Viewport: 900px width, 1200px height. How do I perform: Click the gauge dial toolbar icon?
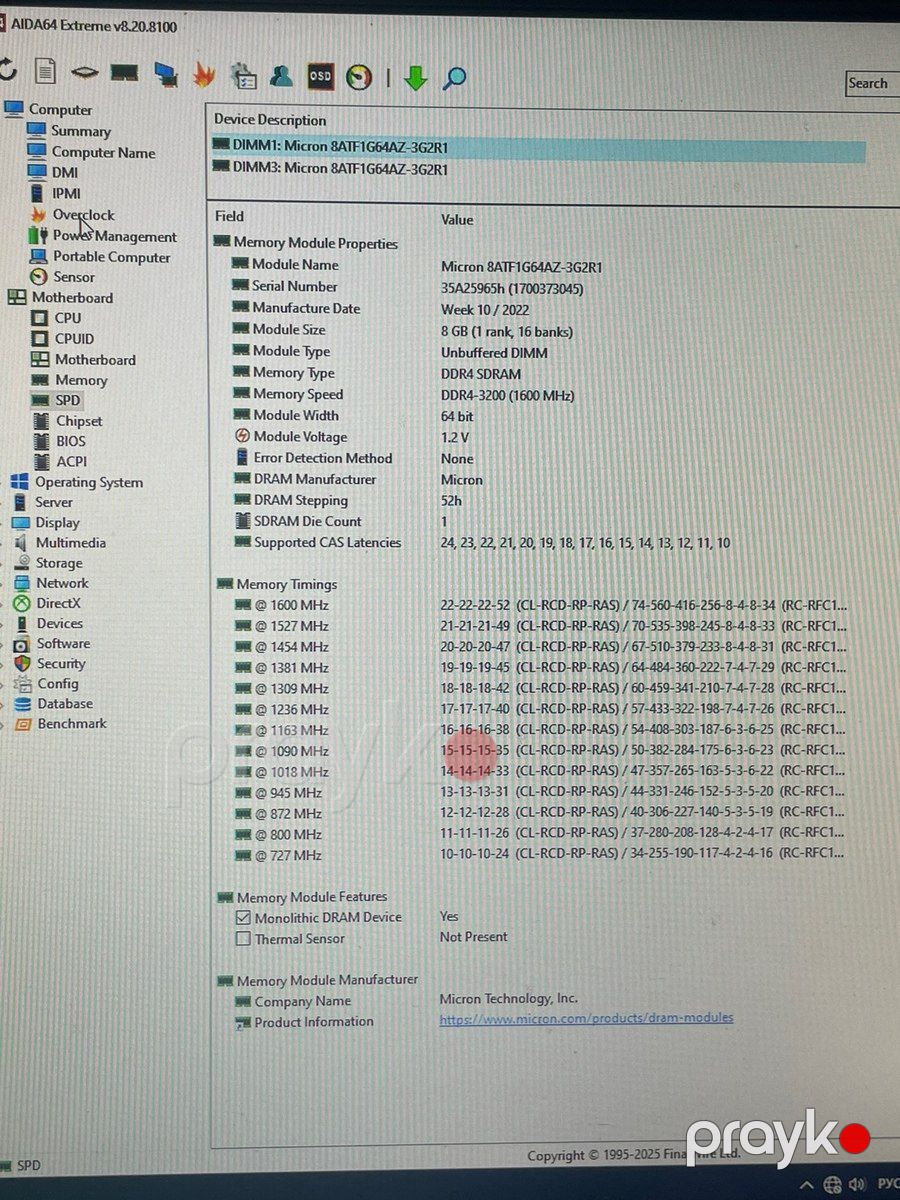coord(359,76)
